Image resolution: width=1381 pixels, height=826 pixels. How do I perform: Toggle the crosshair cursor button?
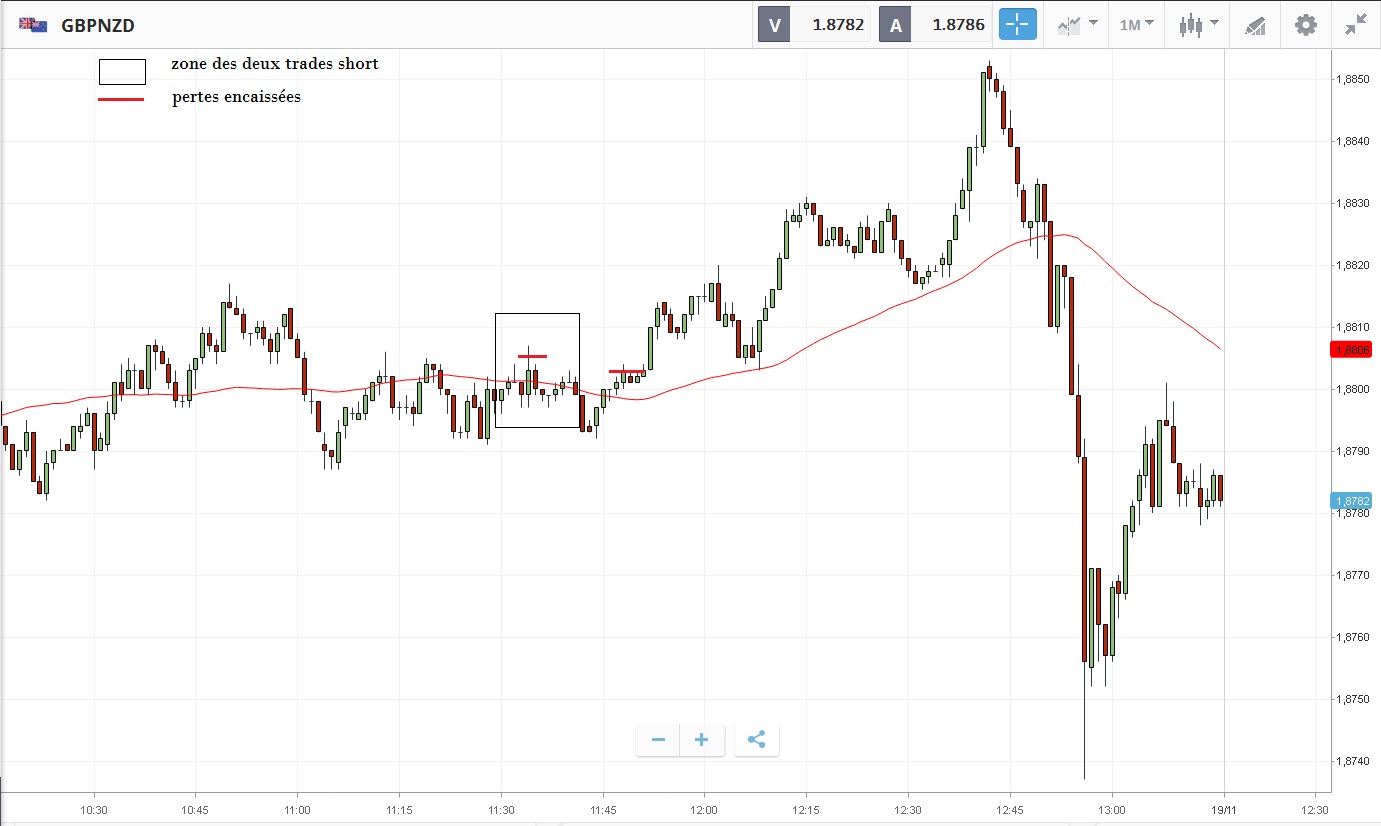coord(1017,25)
